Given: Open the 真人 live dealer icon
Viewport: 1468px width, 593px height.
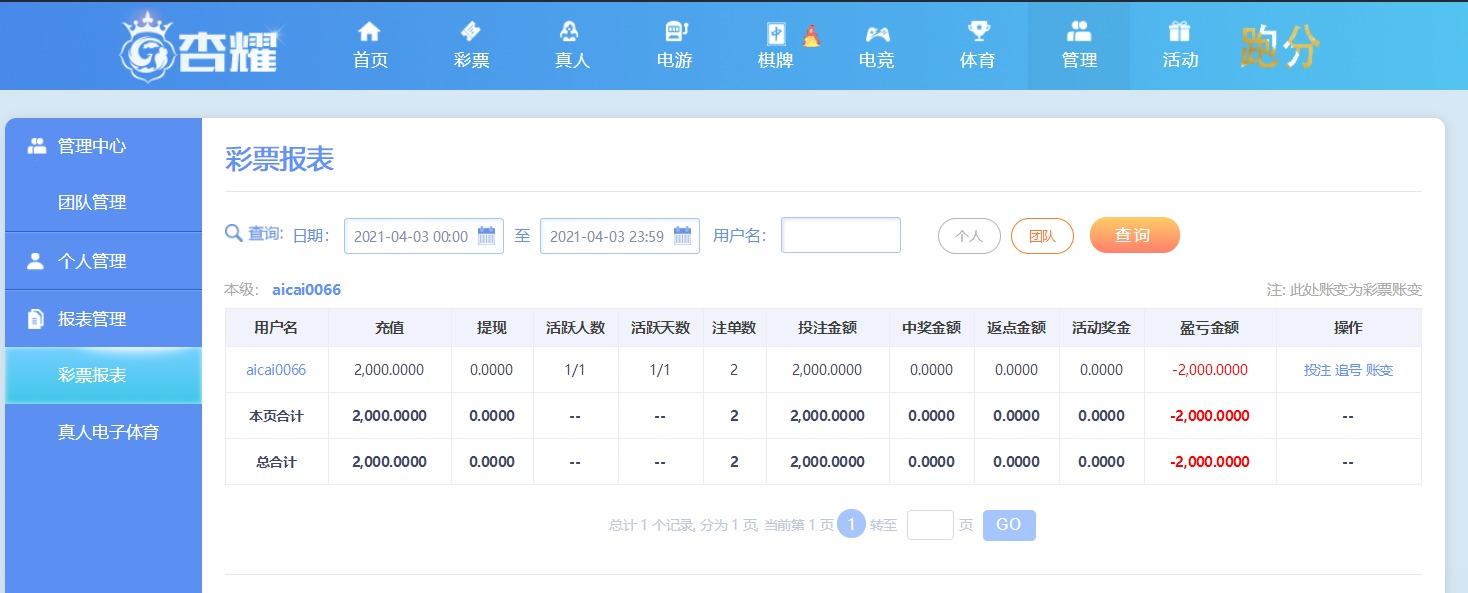Looking at the screenshot, I should click(x=570, y=32).
